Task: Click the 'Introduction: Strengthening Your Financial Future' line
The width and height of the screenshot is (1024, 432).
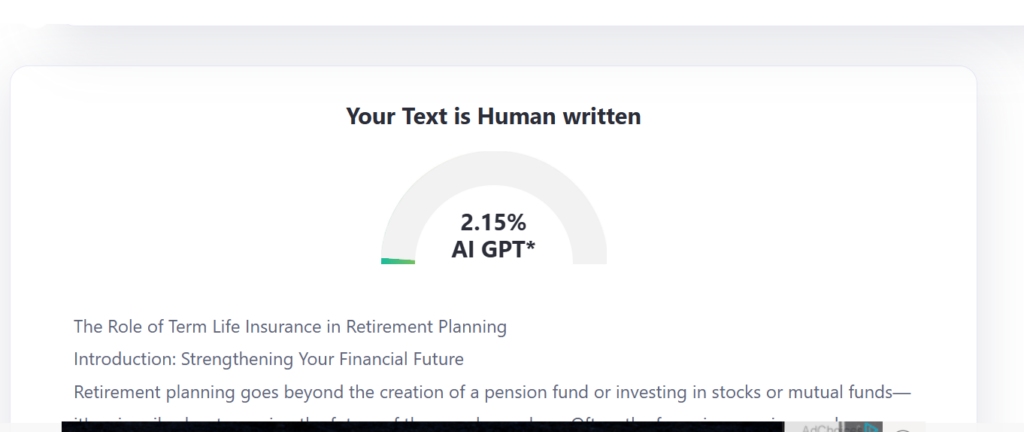Action: click(x=268, y=358)
